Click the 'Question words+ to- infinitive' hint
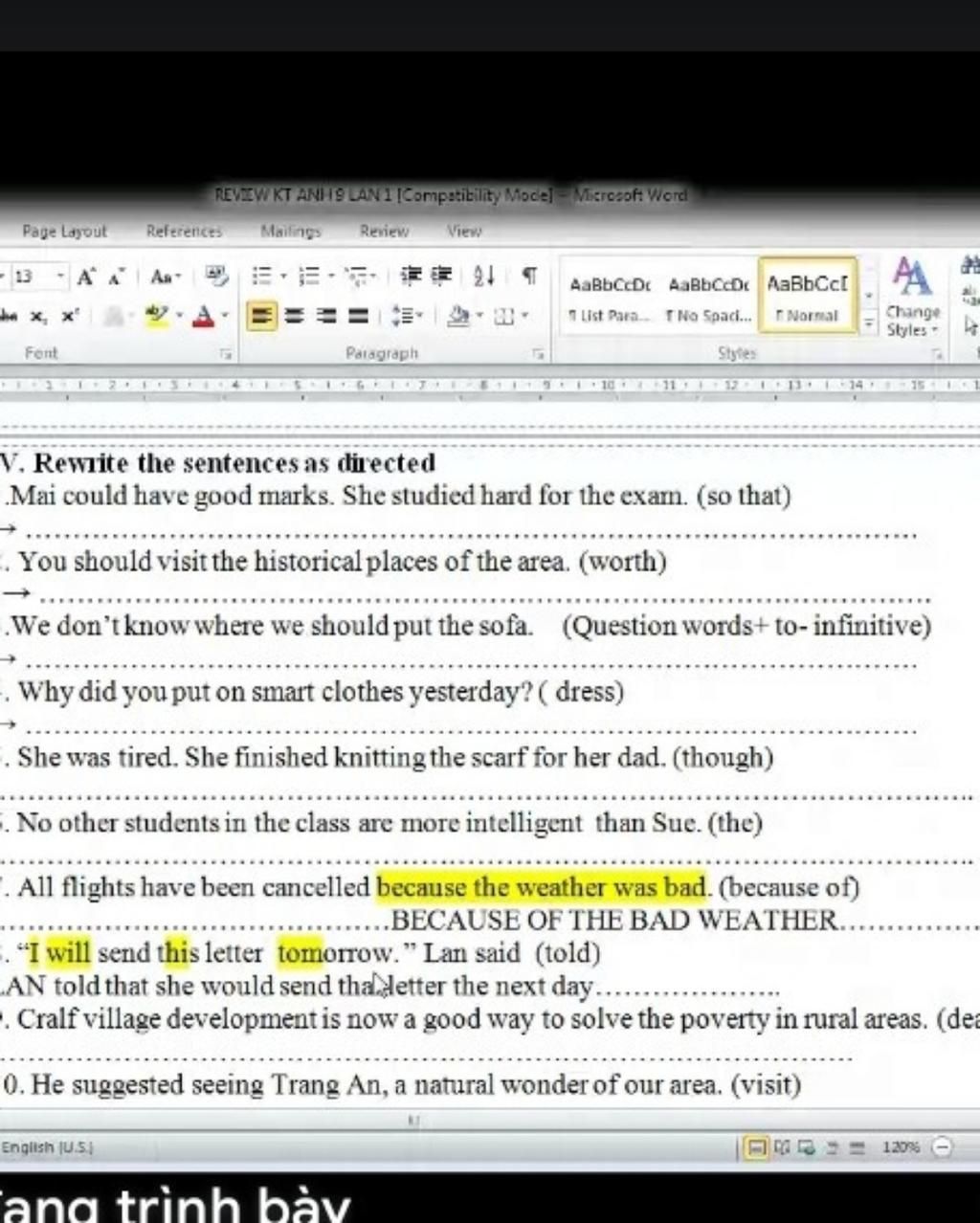 pyautogui.click(x=746, y=626)
